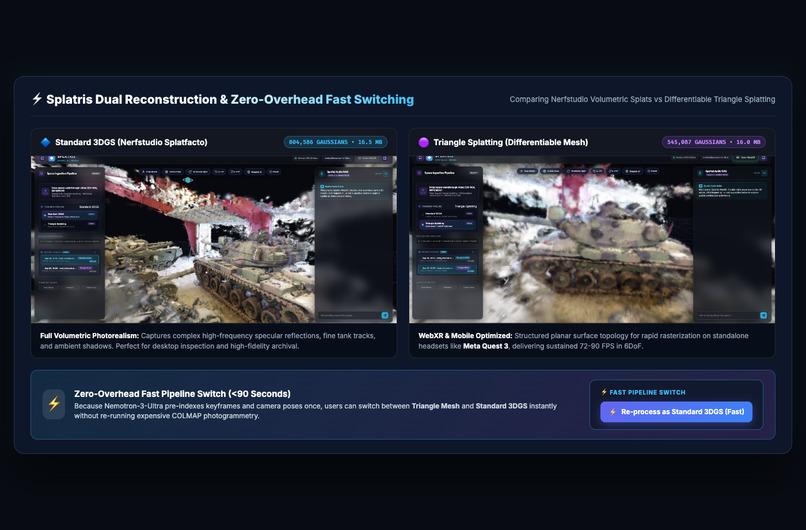806x530 pixels.
Task: Click the purple circle icon beside Triangle Splatting
Action: click(424, 142)
